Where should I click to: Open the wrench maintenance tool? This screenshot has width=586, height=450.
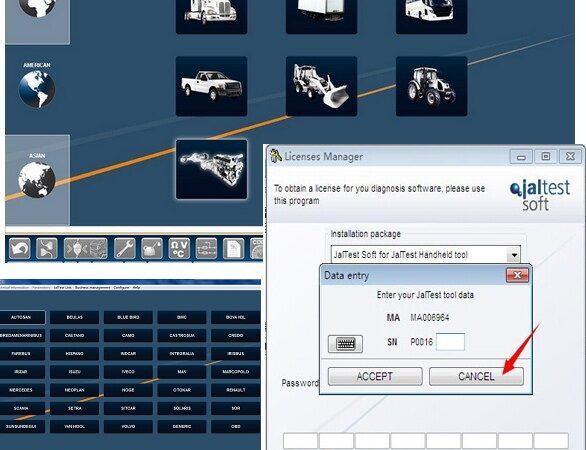[x=124, y=249]
